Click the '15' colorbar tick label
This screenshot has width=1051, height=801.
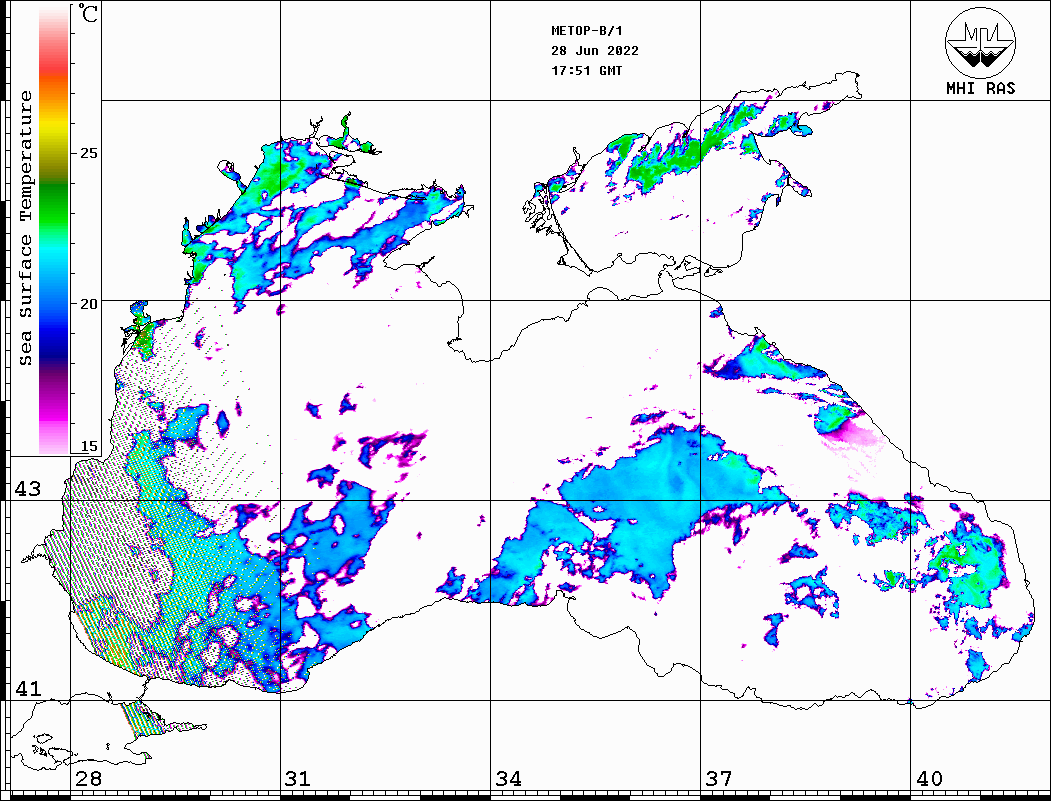pyautogui.click(x=88, y=446)
